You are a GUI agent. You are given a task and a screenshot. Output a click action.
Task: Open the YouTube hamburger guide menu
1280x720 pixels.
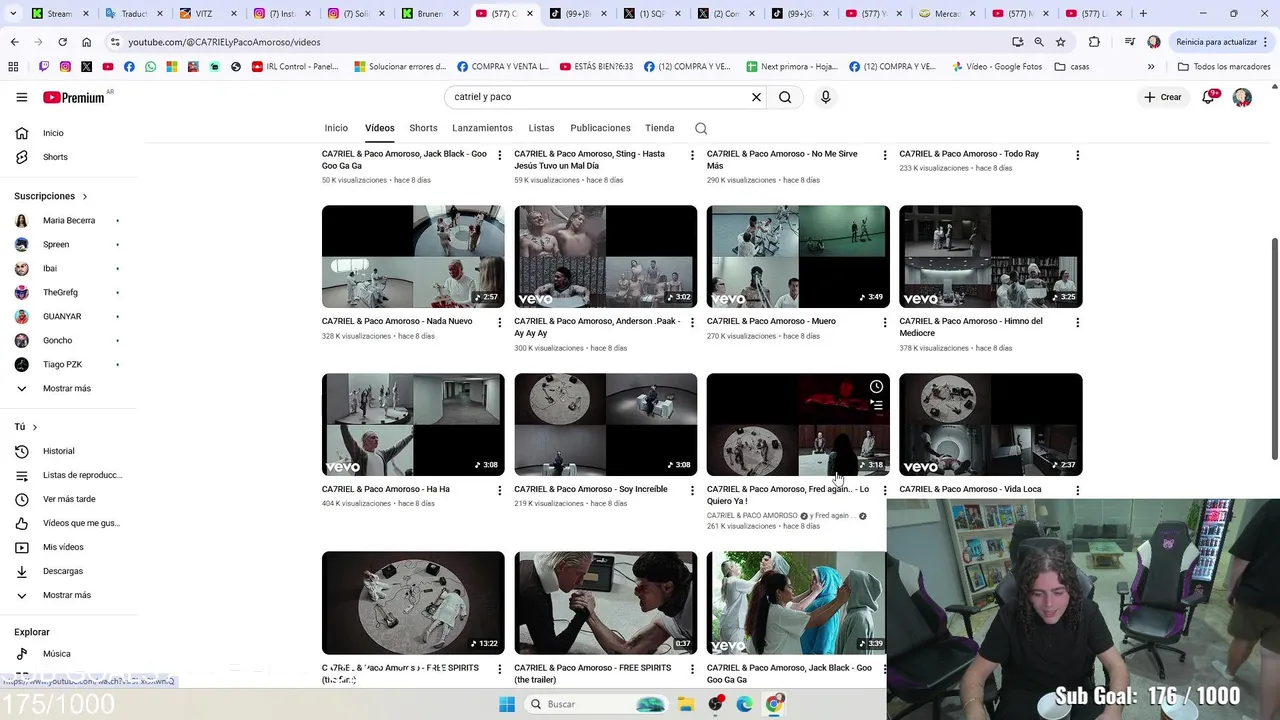click(x=21, y=97)
